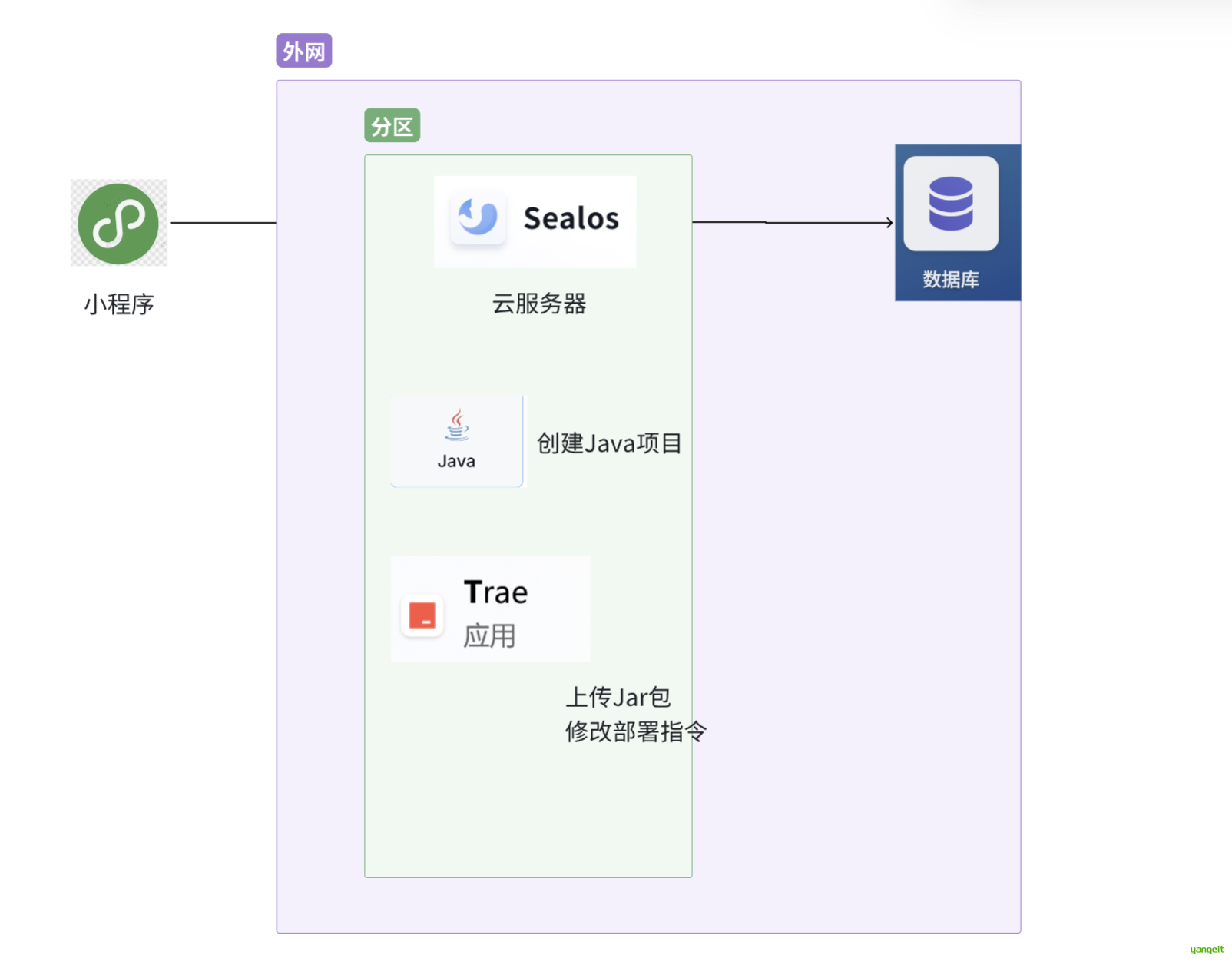1232x962 pixels.
Task: Select the 修改部署指令 text line
Action: [x=636, y=731]
